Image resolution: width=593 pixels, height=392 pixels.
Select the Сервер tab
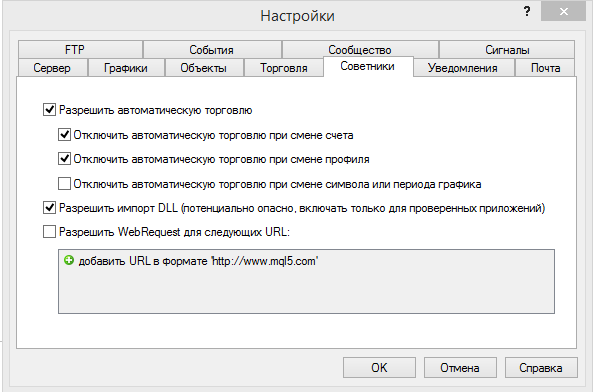52,68
